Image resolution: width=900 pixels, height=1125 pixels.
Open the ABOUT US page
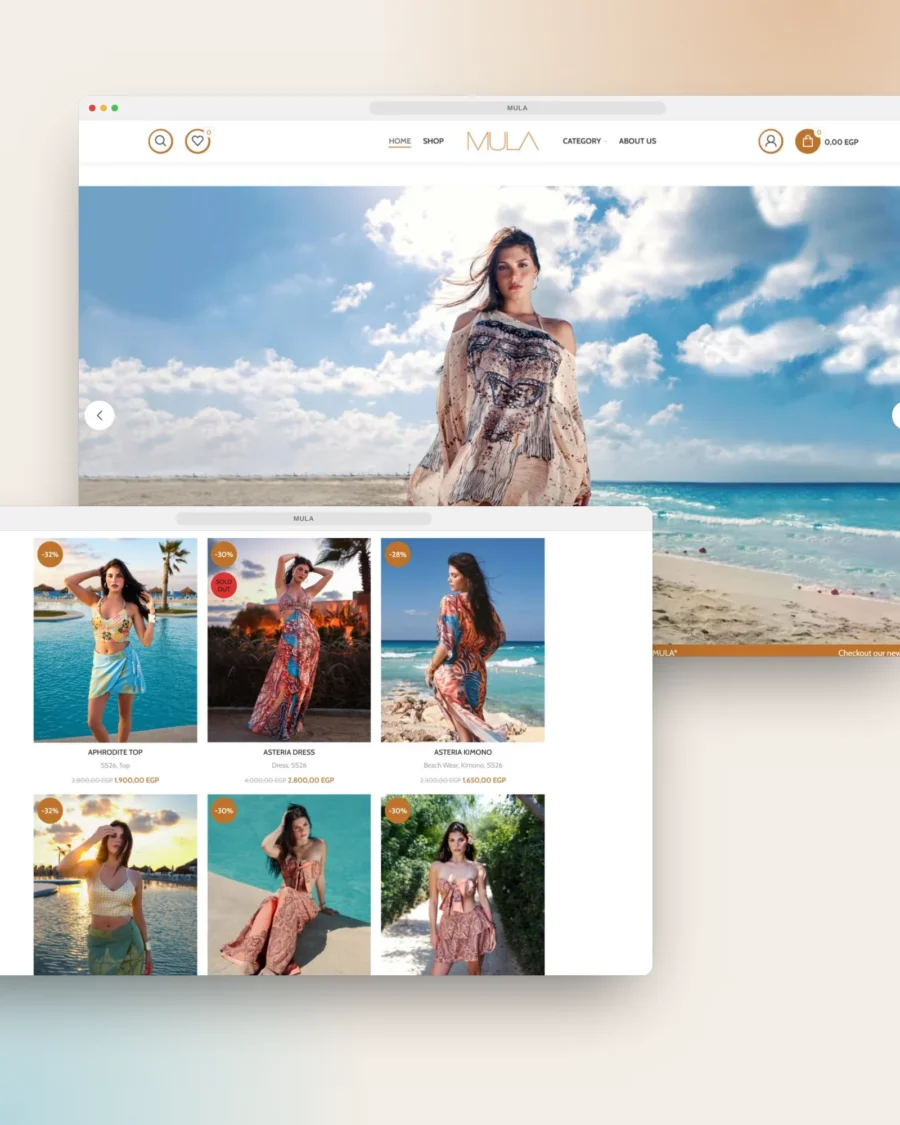(x=637, y=141)
